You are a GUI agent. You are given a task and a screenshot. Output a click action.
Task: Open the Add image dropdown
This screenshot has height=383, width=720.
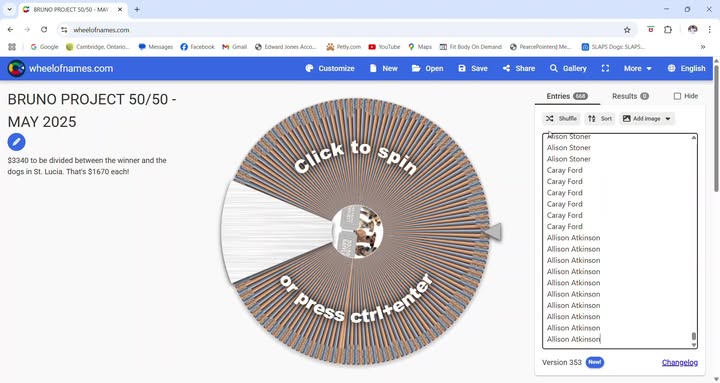(647, 118)
